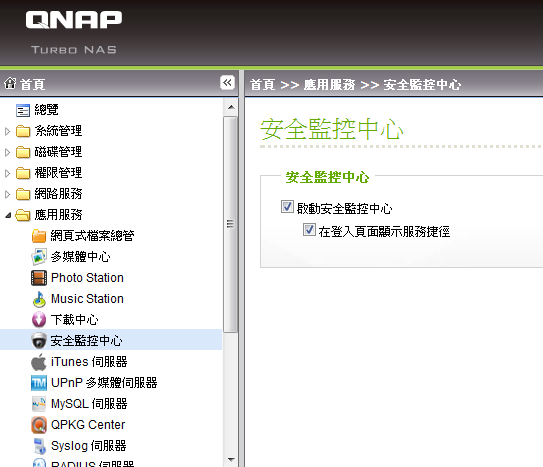Click the 下載中心 download arrow icon
Image resolution: width=543 pixels, height=467 pixels.
tap(39, 320)
